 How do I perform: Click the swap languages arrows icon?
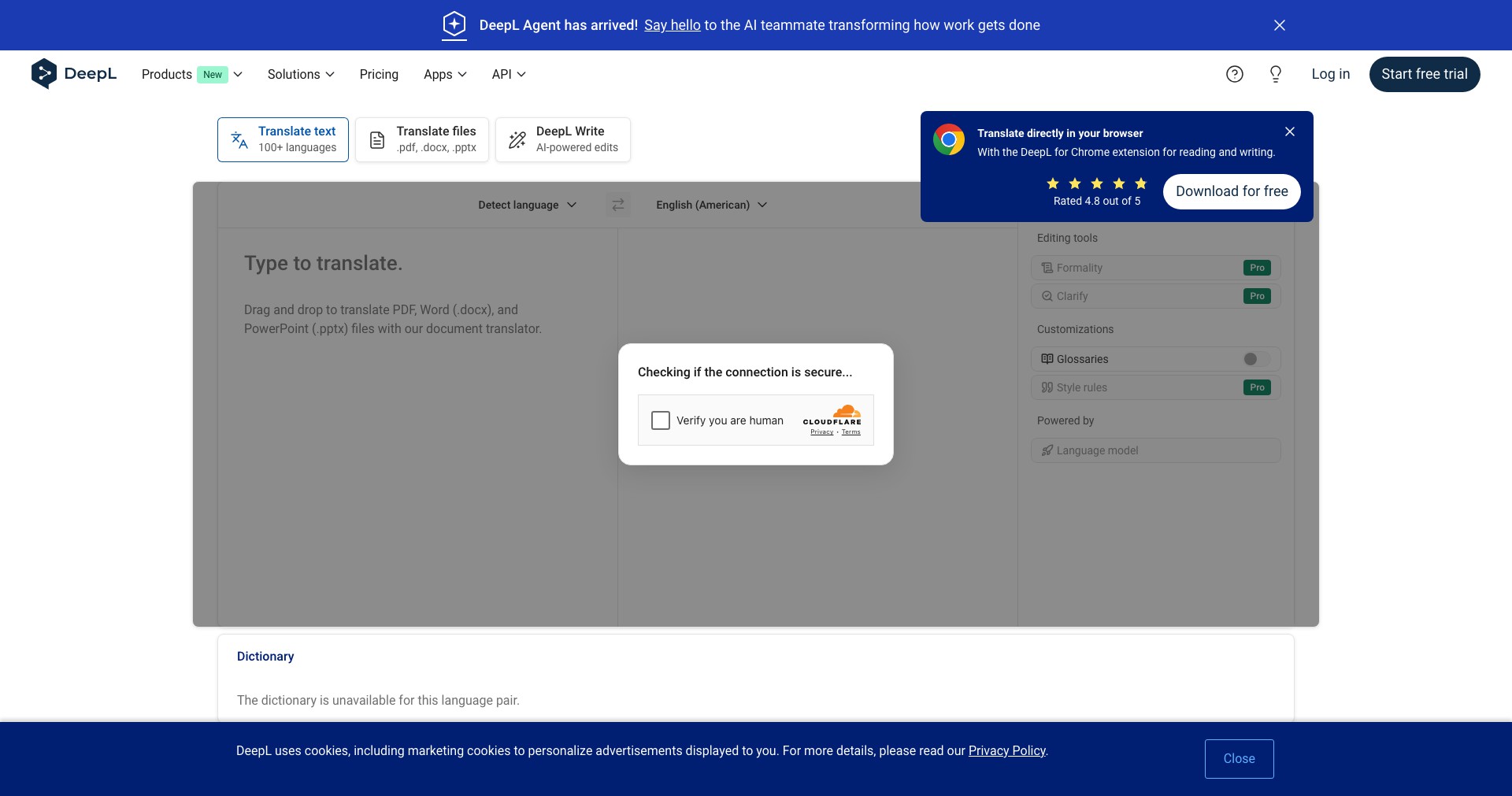click(618, 205)
